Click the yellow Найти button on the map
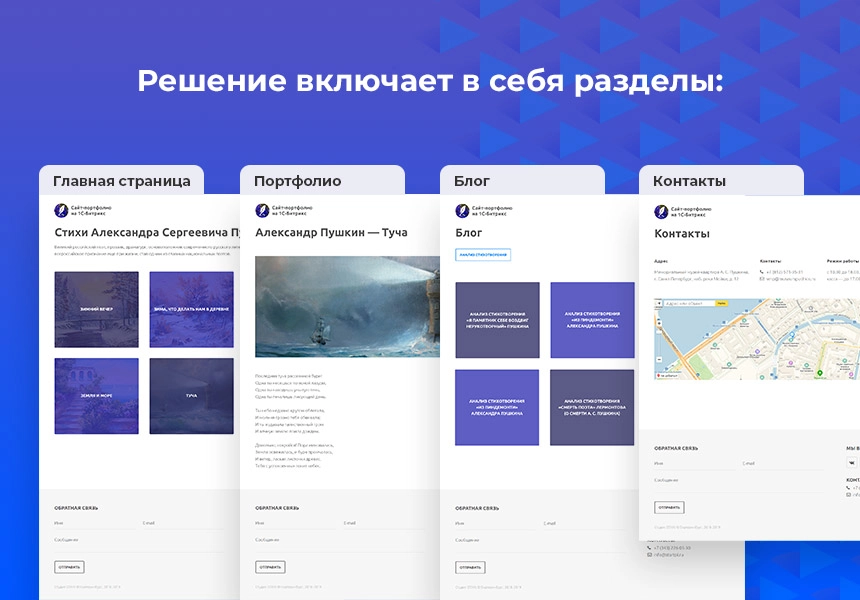This screenshot has width=860, height=600. coord(722,303)
